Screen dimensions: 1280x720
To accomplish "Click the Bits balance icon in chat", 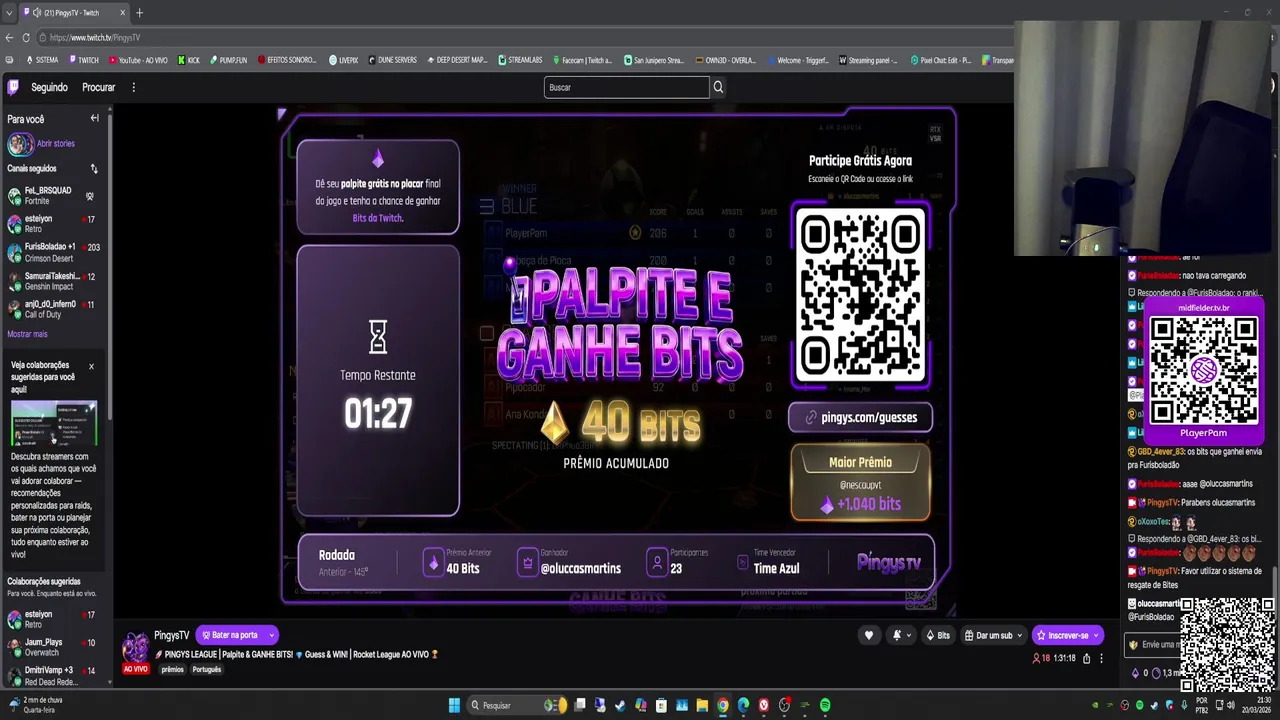I will click(1136, 673).
